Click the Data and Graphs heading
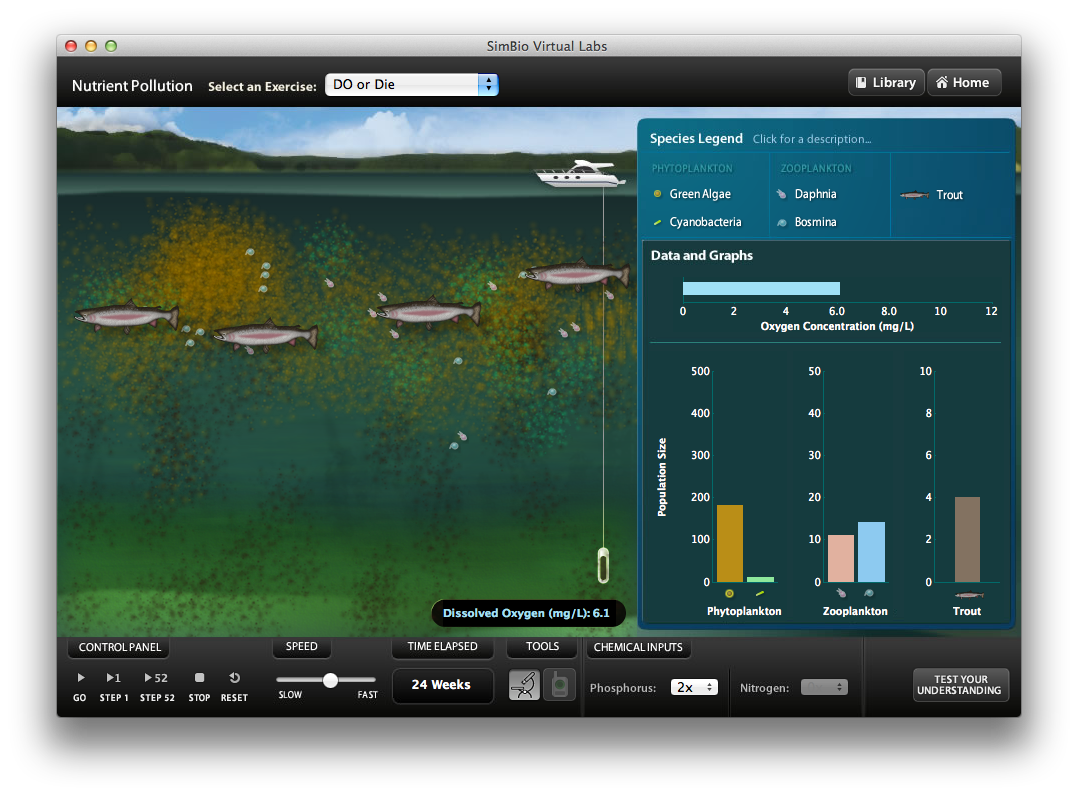1078x796 pixels. [701, 255]
